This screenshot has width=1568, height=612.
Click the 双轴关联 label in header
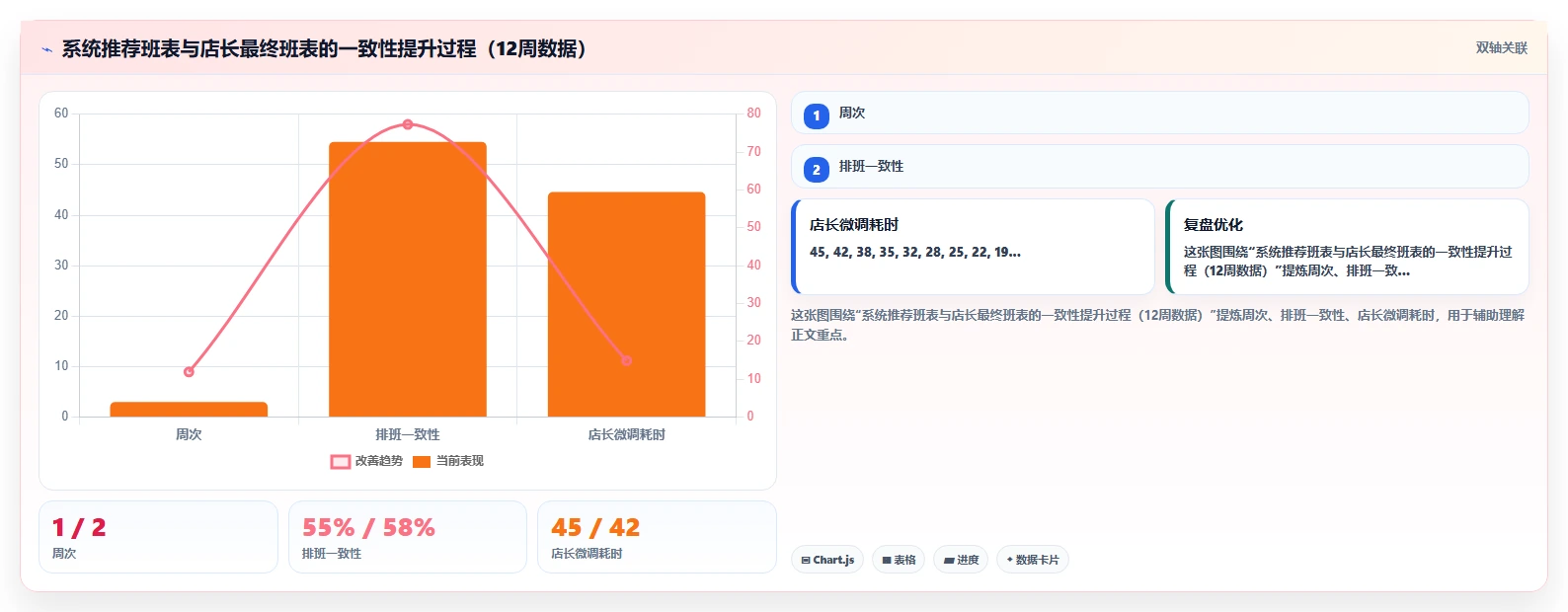[1501, 48]
